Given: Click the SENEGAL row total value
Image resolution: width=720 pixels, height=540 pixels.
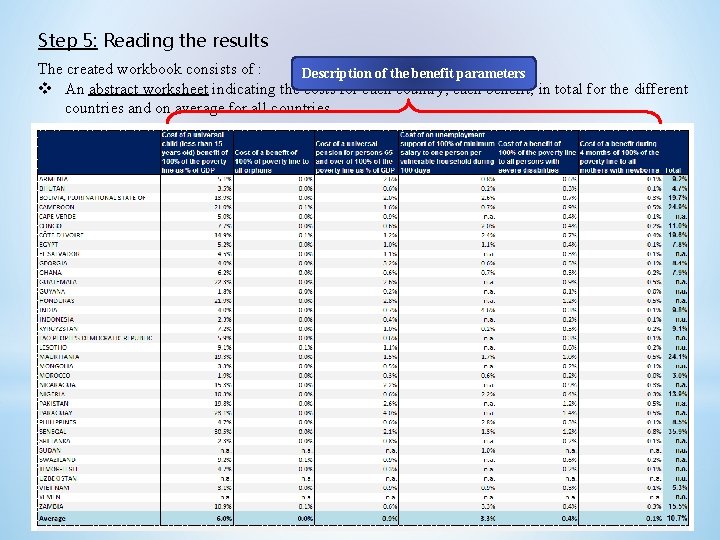Looking at the screenshot, I should pyautogui.click(x=678, y=432).
